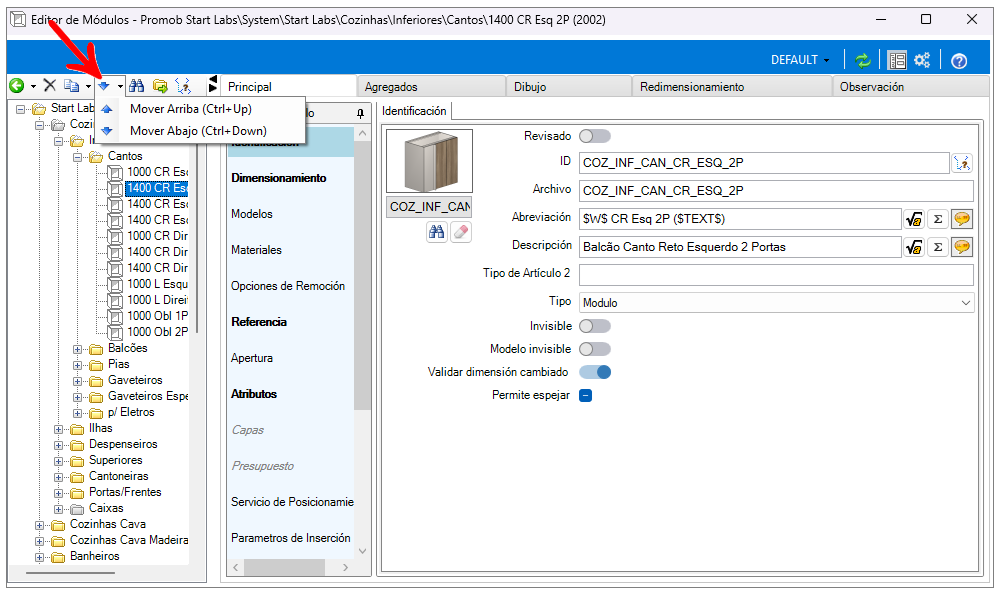Delete item using the X toolbar icon
The height and width of the screenshot is (589, 994).
click(49, 86)
